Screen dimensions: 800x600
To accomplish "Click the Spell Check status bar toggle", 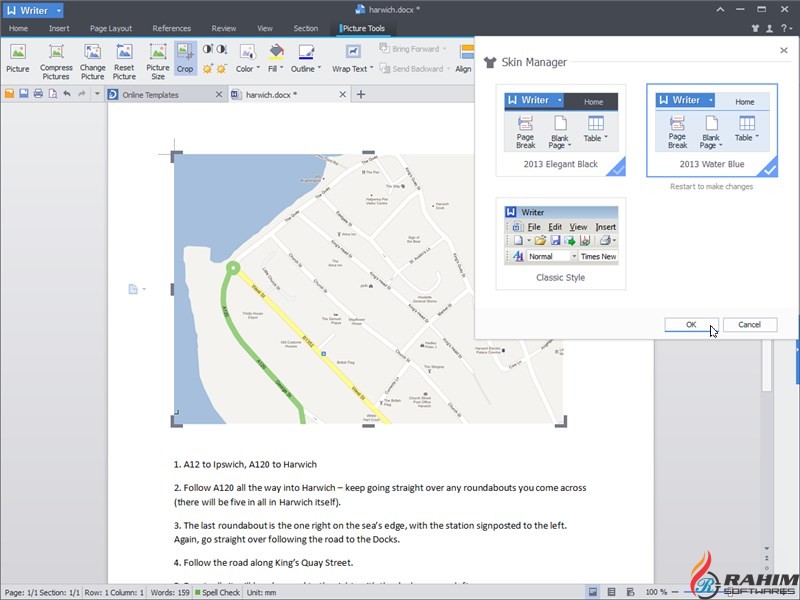I will 216,592.
